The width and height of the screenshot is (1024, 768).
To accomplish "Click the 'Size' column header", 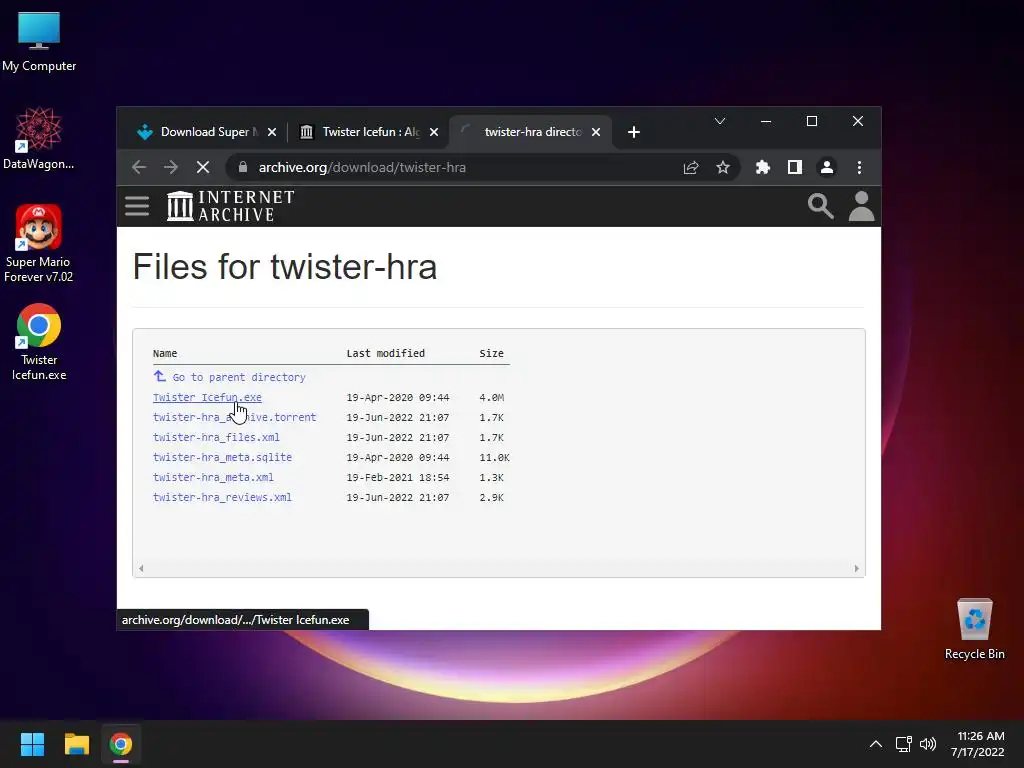I will 491,353.
